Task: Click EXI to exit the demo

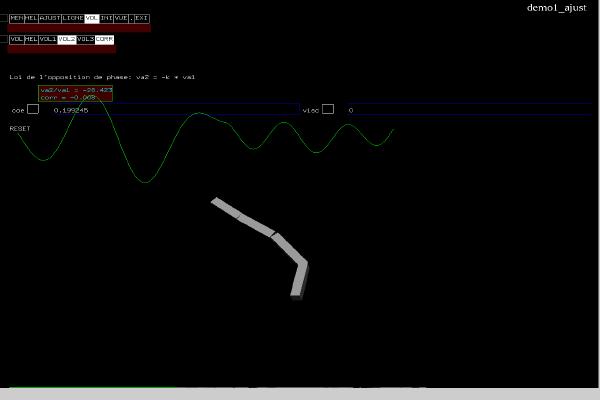Action: pos(142,18)
